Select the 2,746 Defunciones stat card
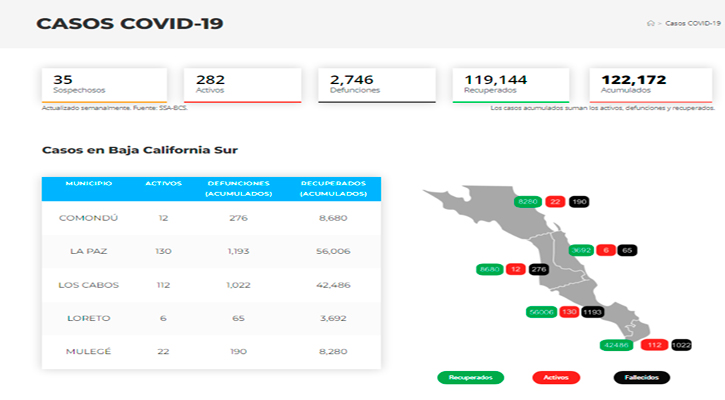The height and width of the screenshot is (400, 725). click(377, 86)
